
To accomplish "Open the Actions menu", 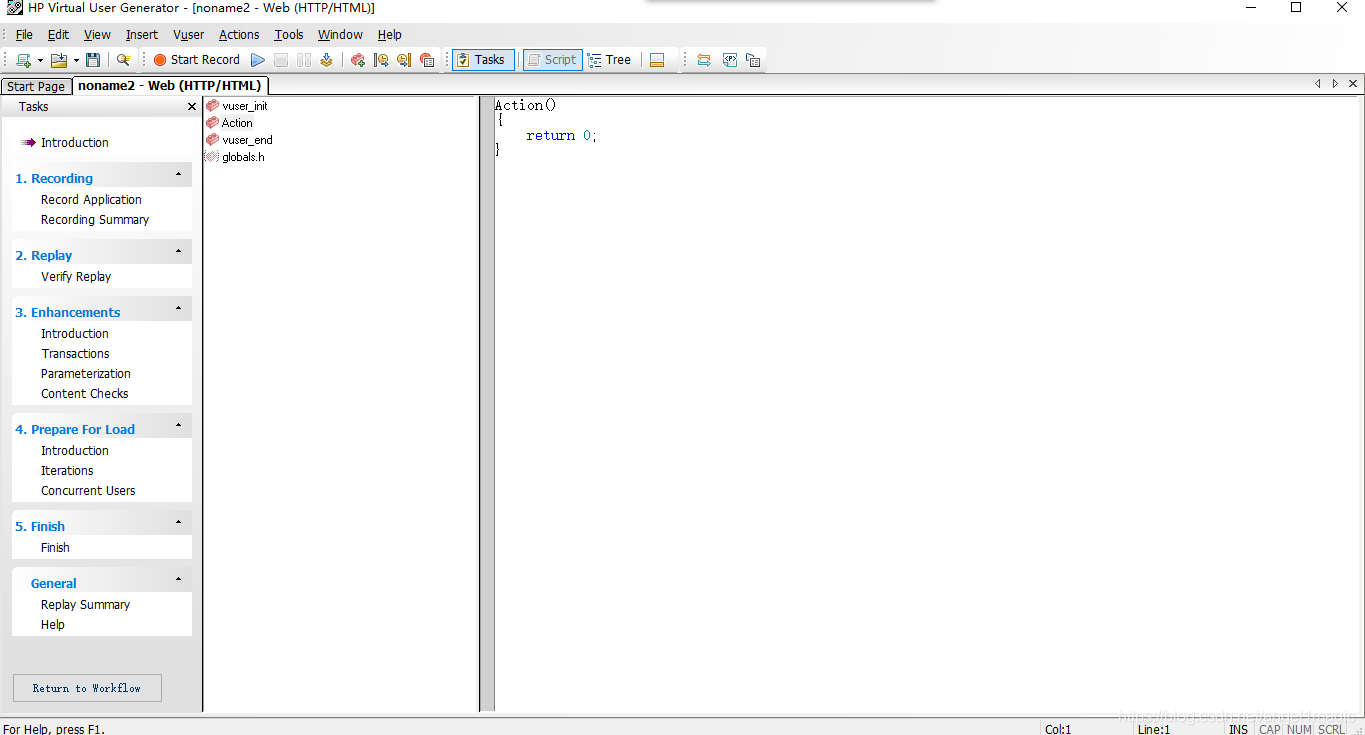I will (239, 35).
